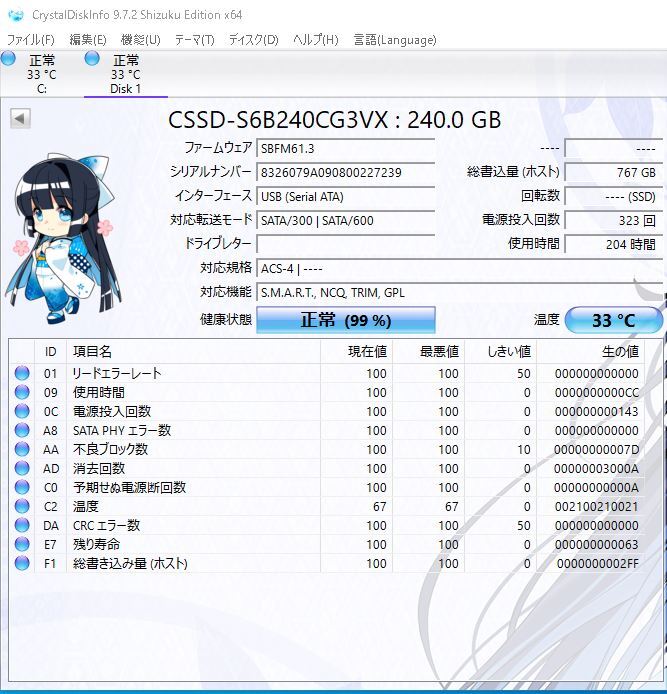The image size is (667, 694).
Task: Open the ディスク(D) menu
Action: pos(254,40)
